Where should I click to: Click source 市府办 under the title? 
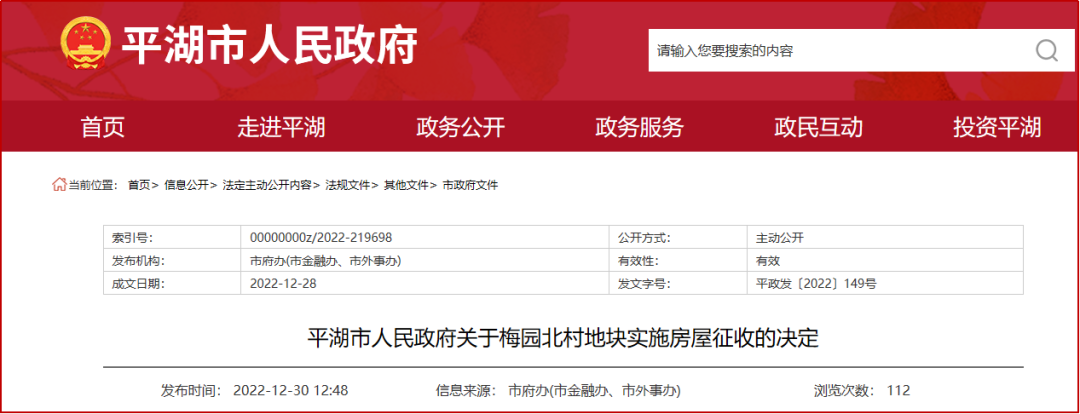[x=594, y=391]
